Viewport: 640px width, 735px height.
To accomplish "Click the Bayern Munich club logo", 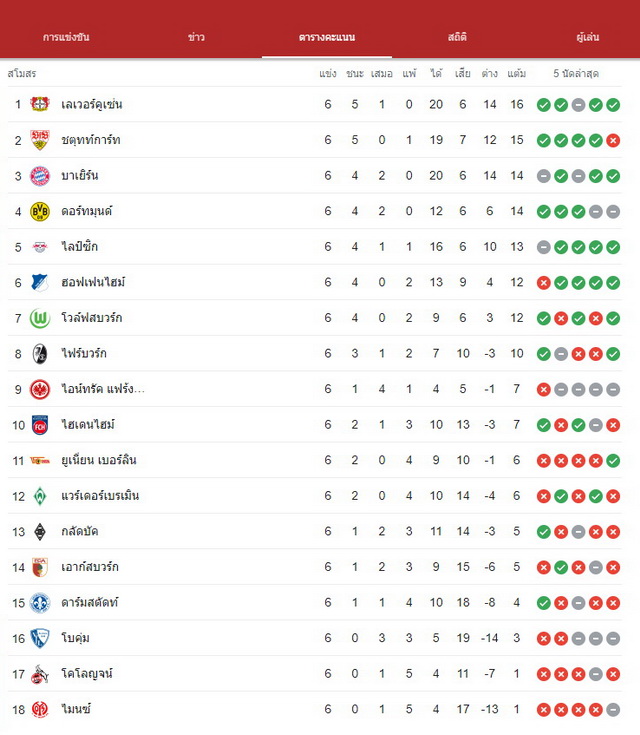I will click(x=40, y=176).
